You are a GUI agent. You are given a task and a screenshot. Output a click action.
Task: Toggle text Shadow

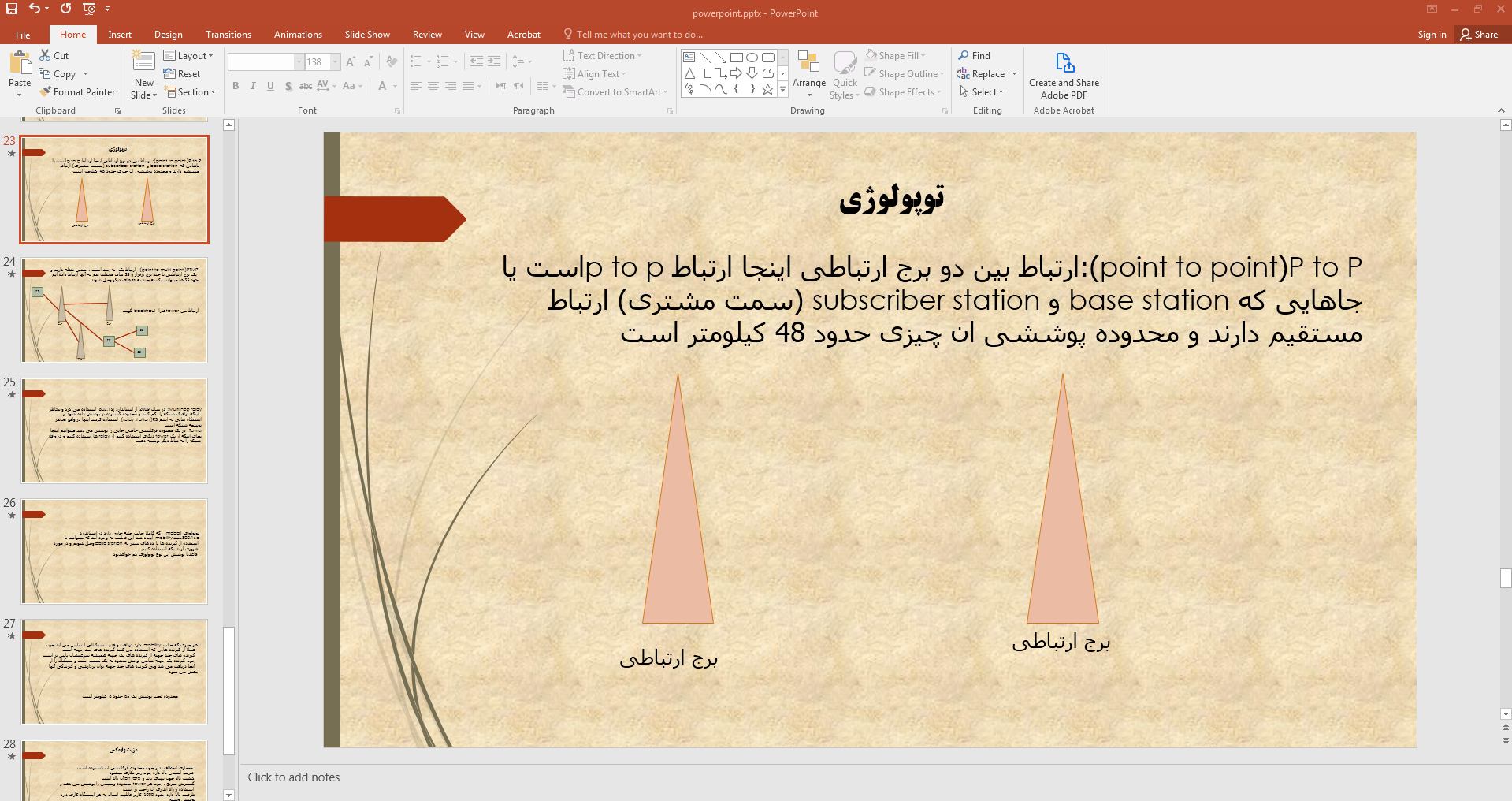(x=288, y=86)
